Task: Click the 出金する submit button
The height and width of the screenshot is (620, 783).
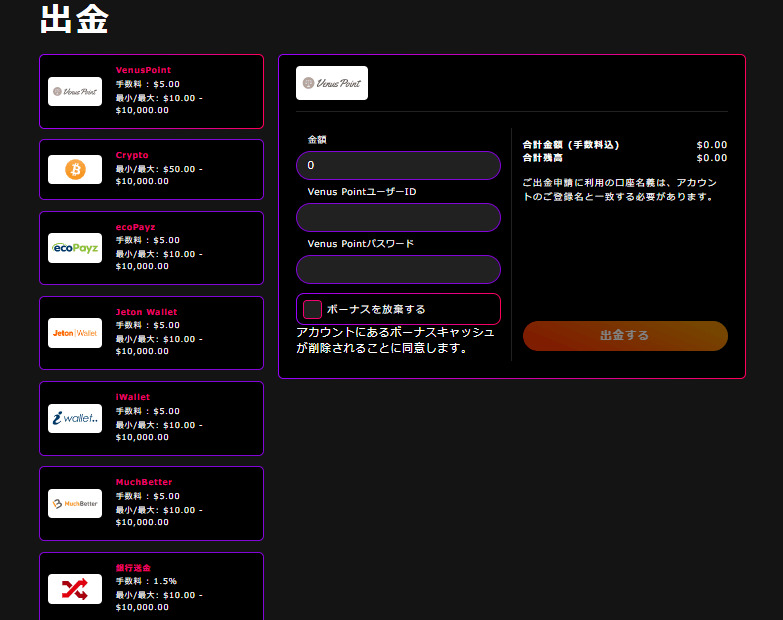Action: pyautogui.click(x=625, y=335)
